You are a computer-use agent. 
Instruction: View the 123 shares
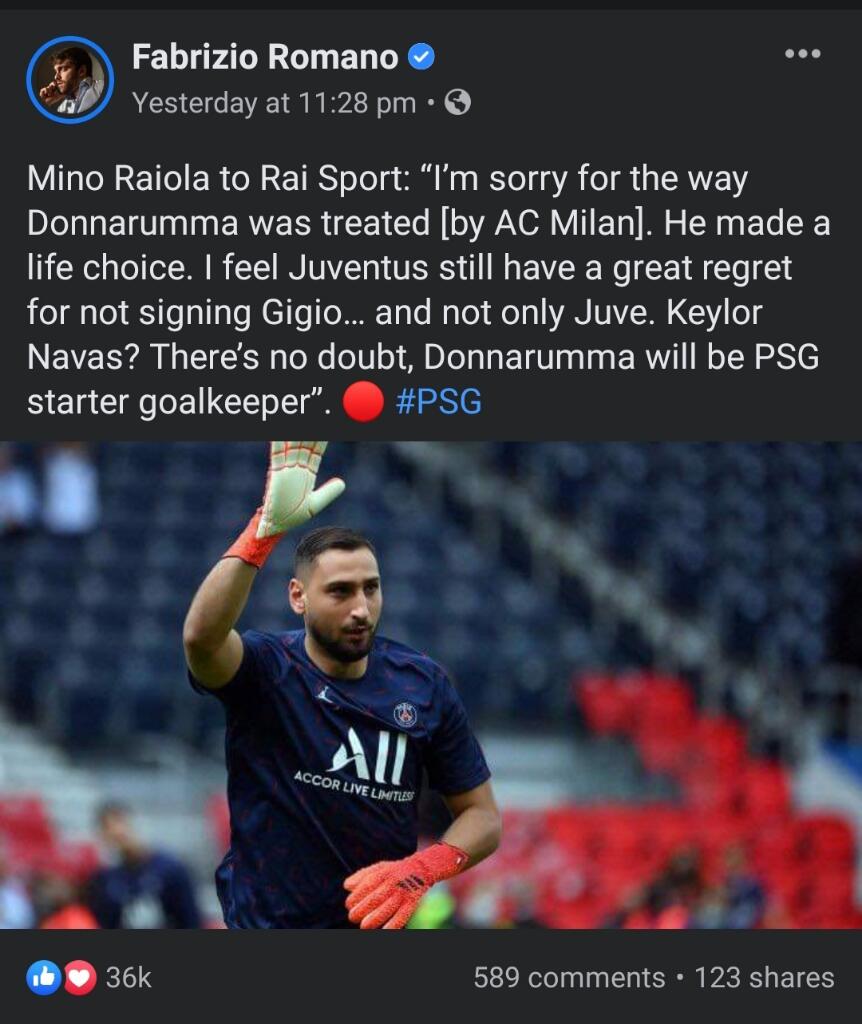764,978
